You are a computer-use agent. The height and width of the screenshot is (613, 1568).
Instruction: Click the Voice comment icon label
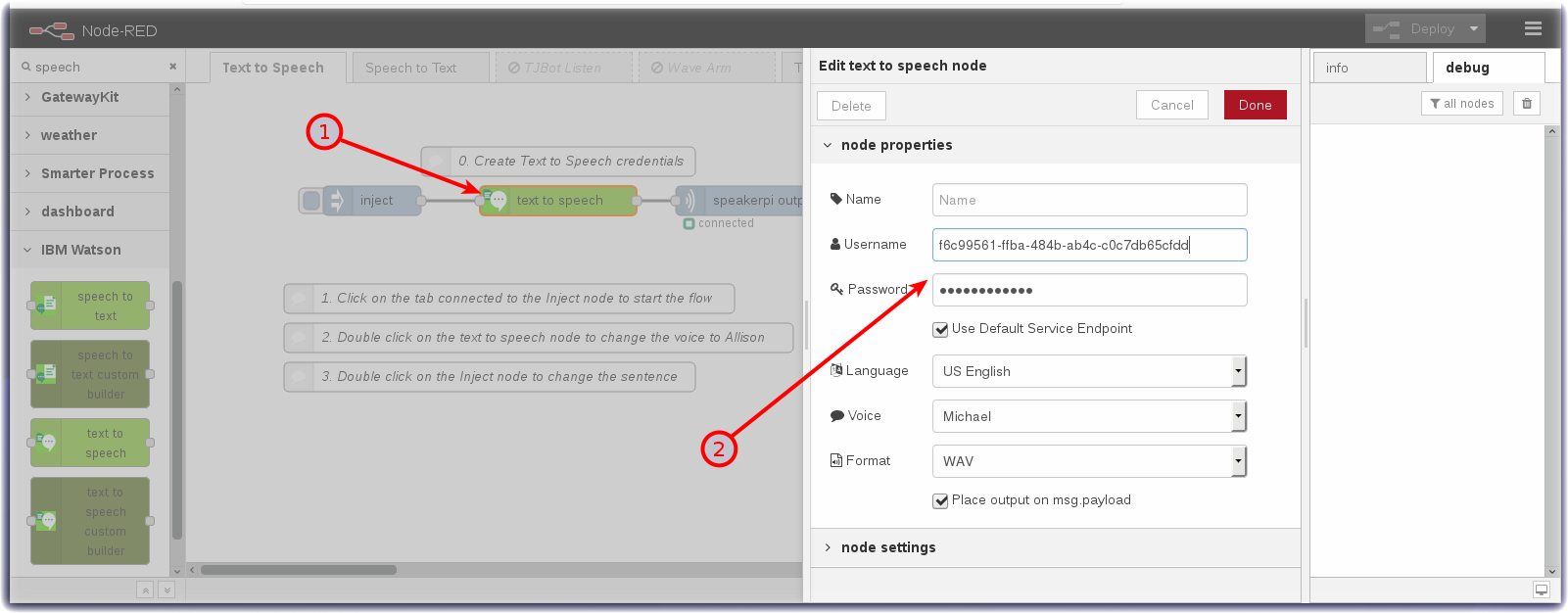856,415
